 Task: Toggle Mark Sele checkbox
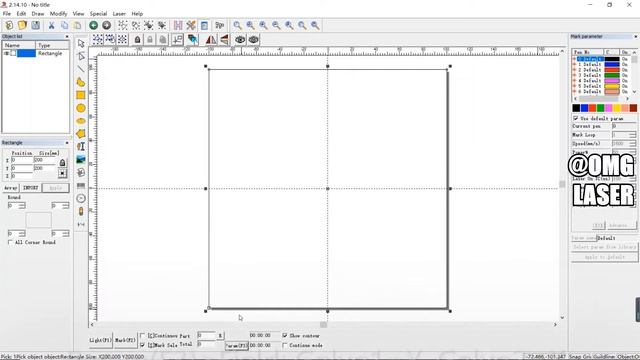(142, 345)
